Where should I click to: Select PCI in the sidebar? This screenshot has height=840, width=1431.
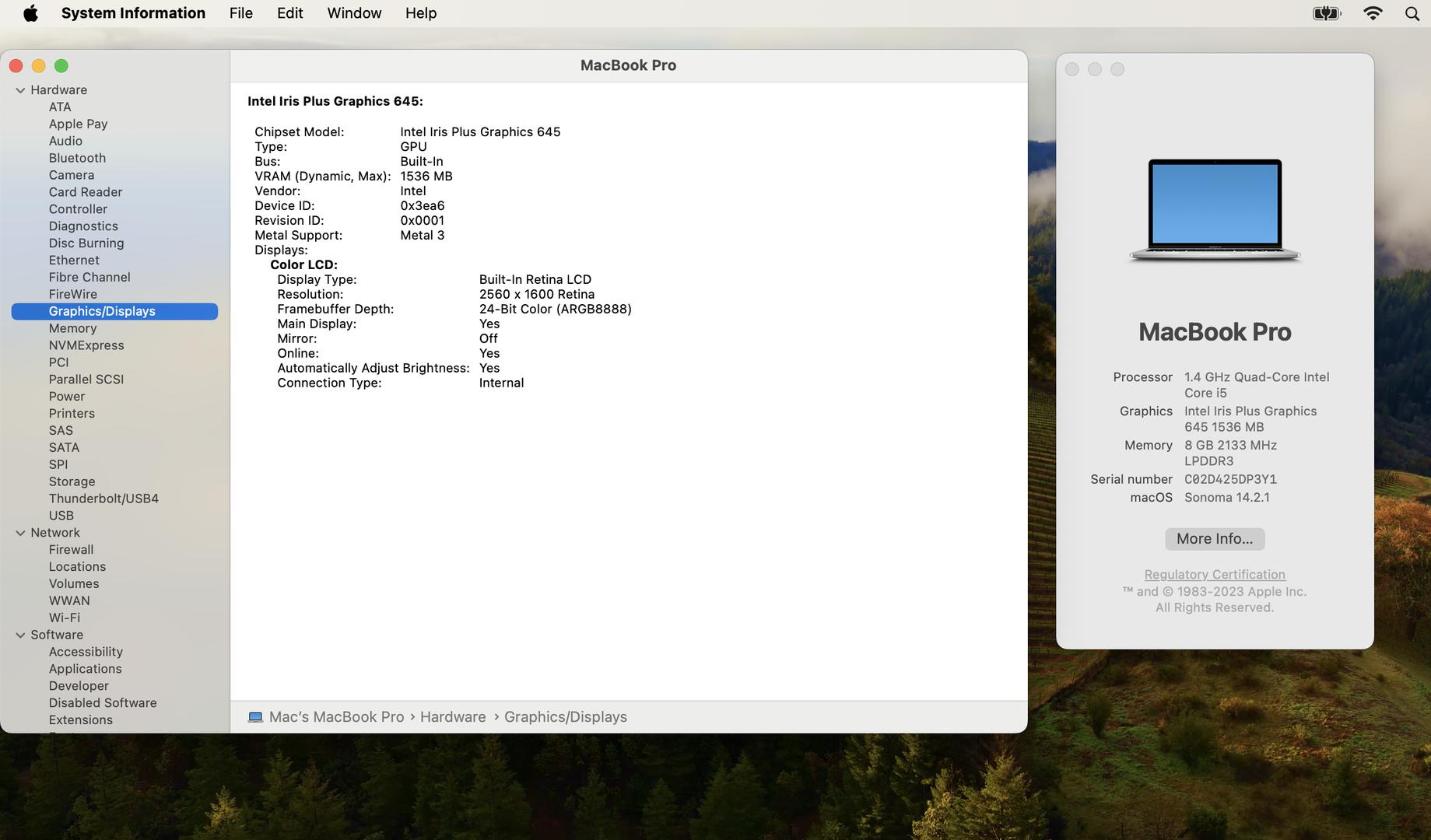[x=59, y=362]
